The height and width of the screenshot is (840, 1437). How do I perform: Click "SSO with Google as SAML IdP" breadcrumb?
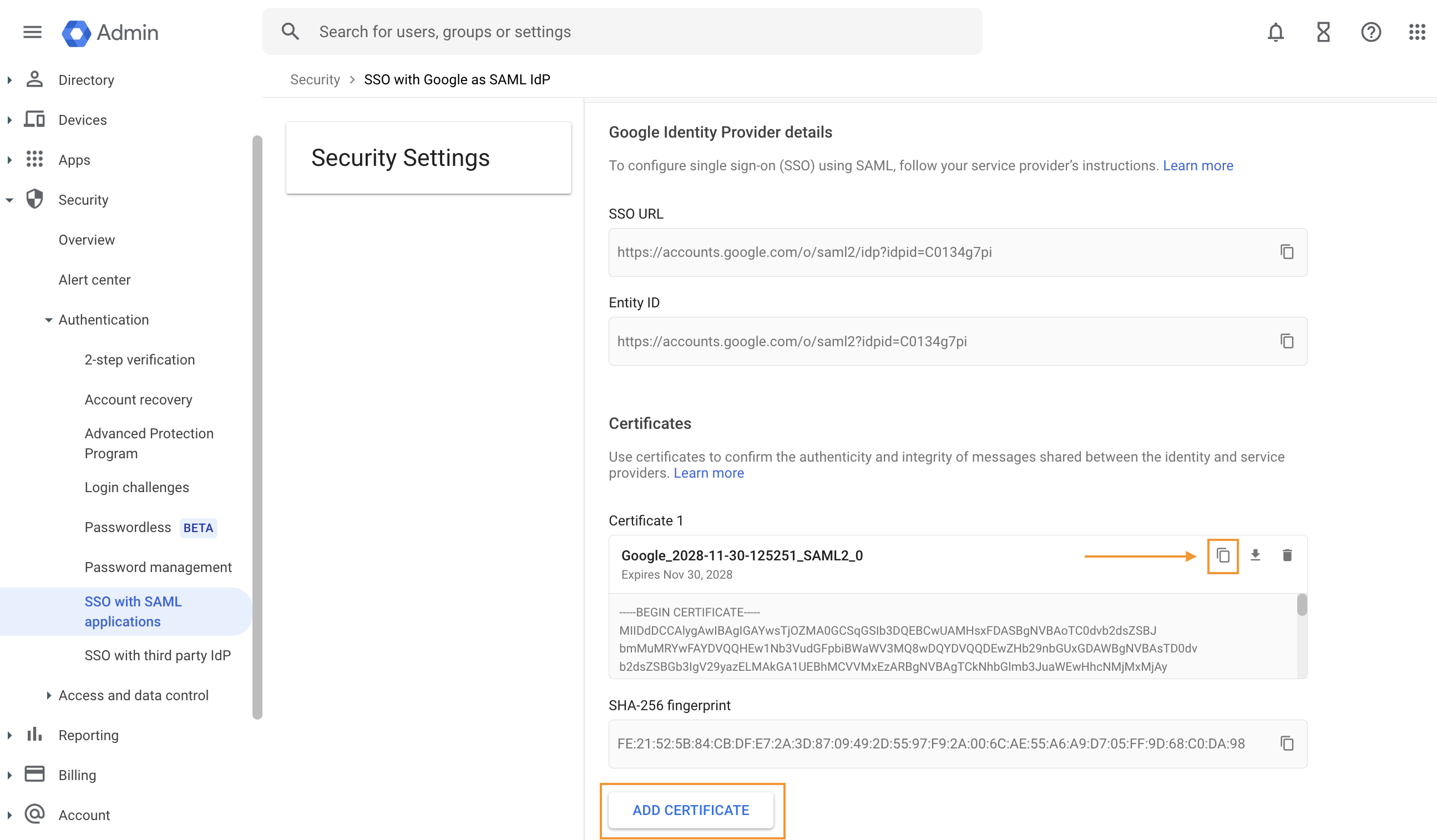coord(457,79)
